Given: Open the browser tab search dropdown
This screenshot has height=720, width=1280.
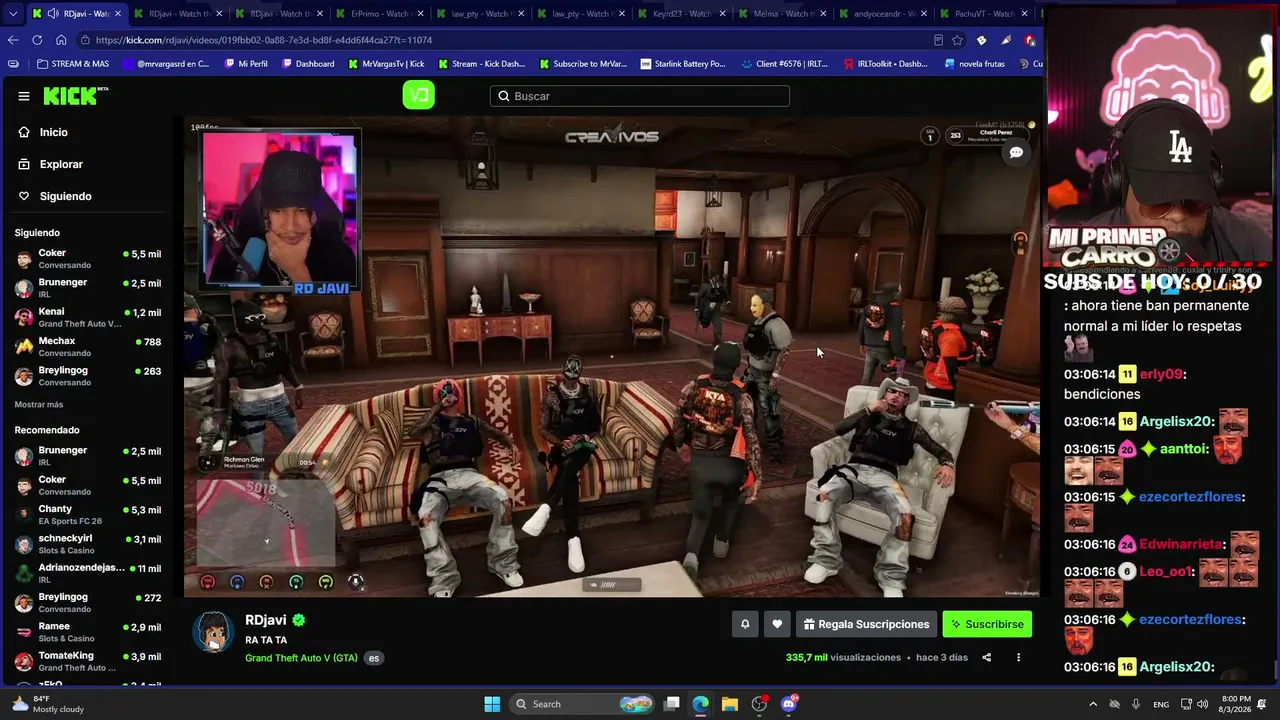Looking at the screenshot, I should 11,14.
